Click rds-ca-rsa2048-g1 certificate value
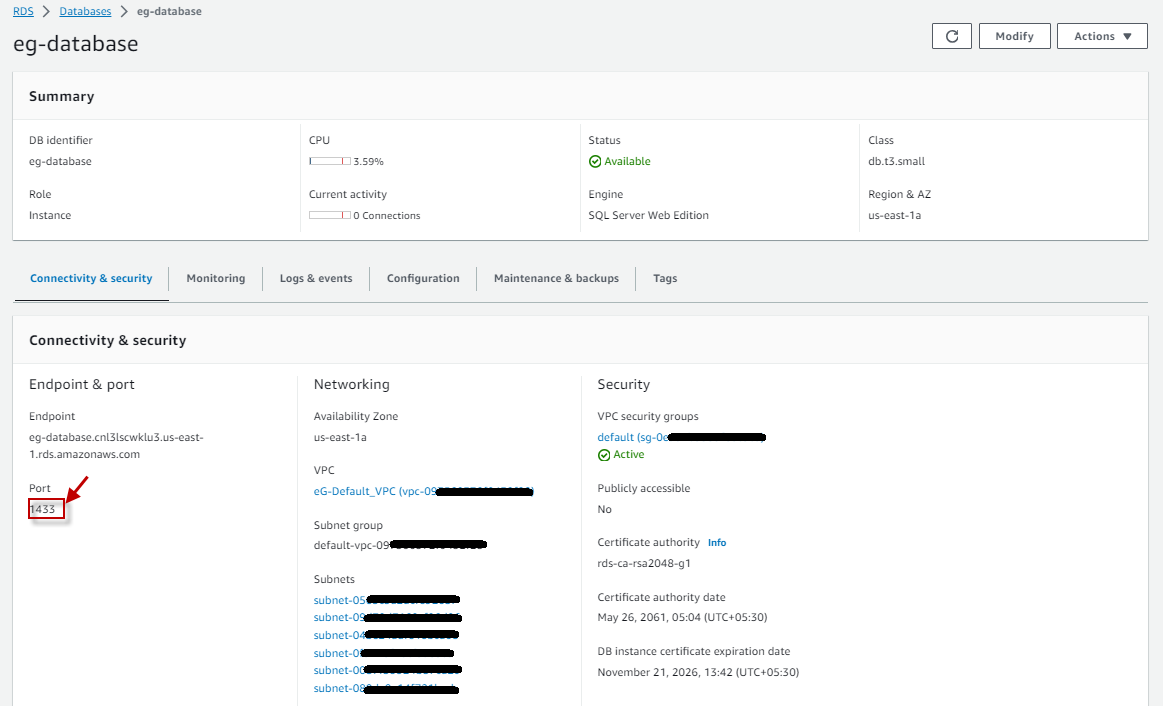Image resolution: width=1163 pixels, height=706 pixels. [644, 563]
